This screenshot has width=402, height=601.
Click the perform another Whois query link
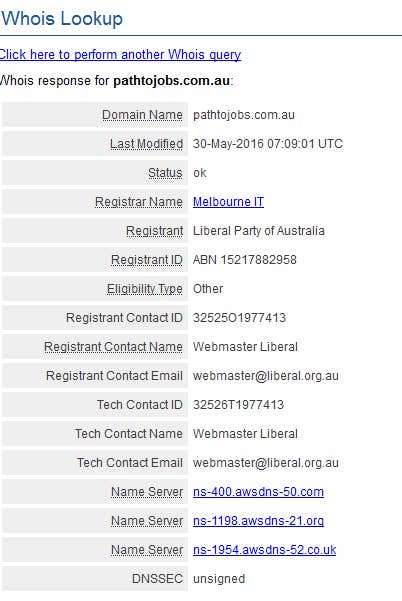(120, 55)
